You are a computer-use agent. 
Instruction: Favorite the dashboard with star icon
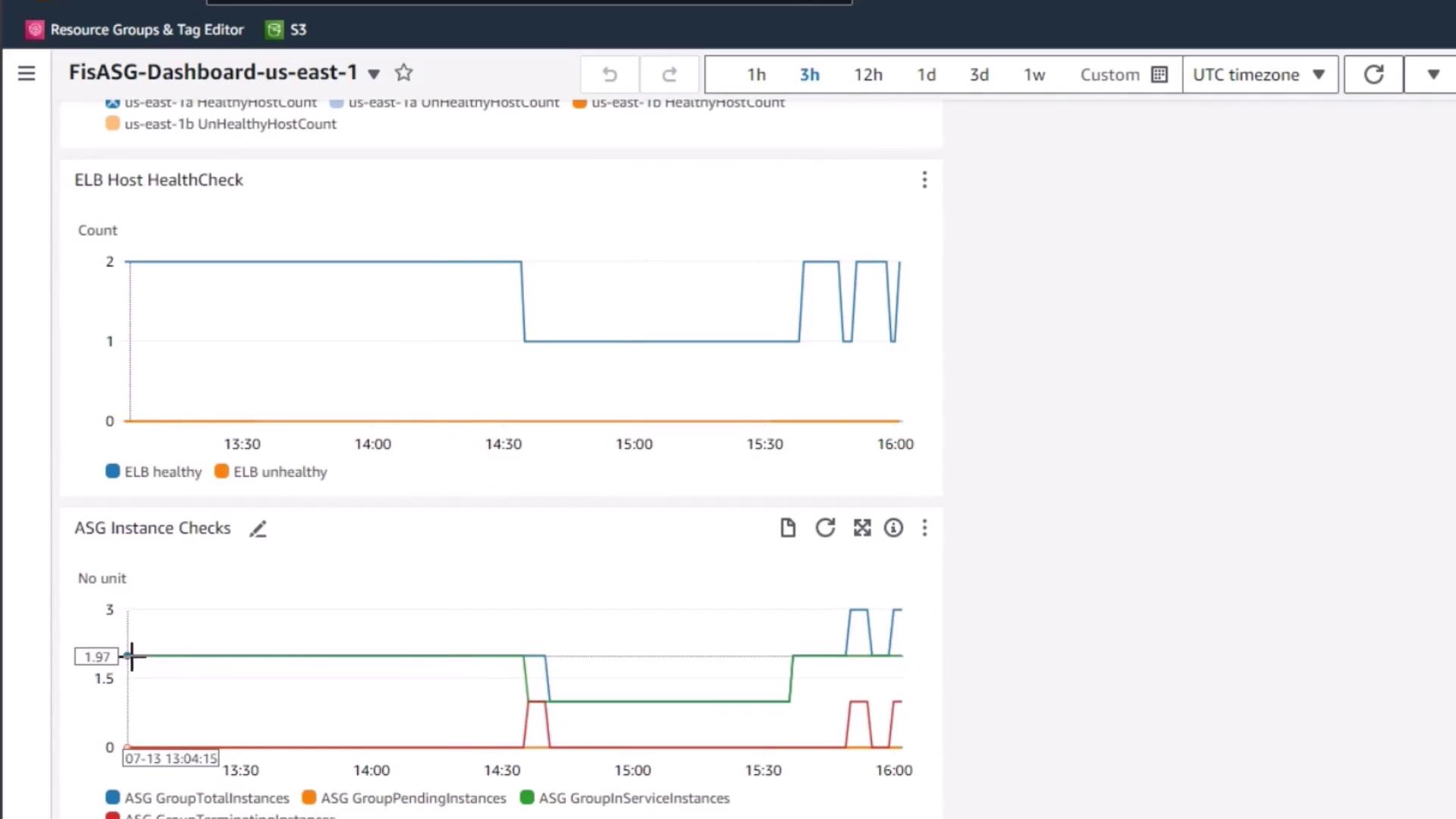pyautogui.click(x=403, y=73)
